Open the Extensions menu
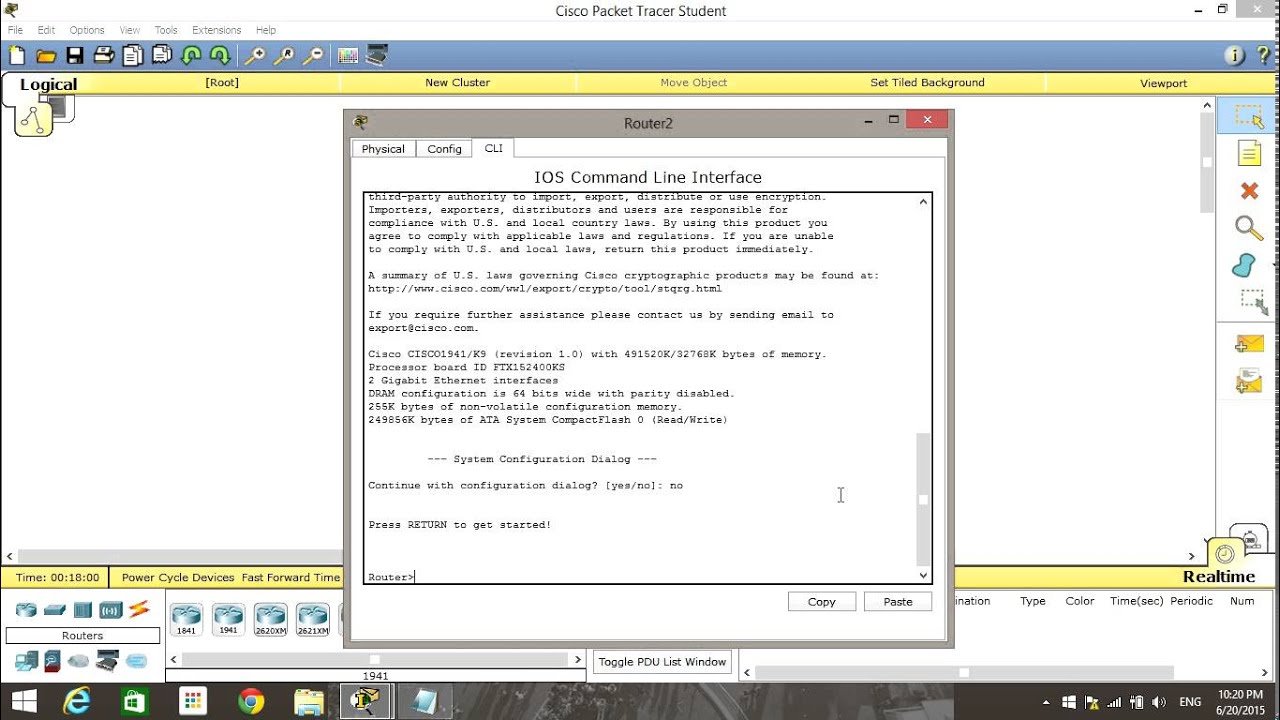 click(217, 30)
